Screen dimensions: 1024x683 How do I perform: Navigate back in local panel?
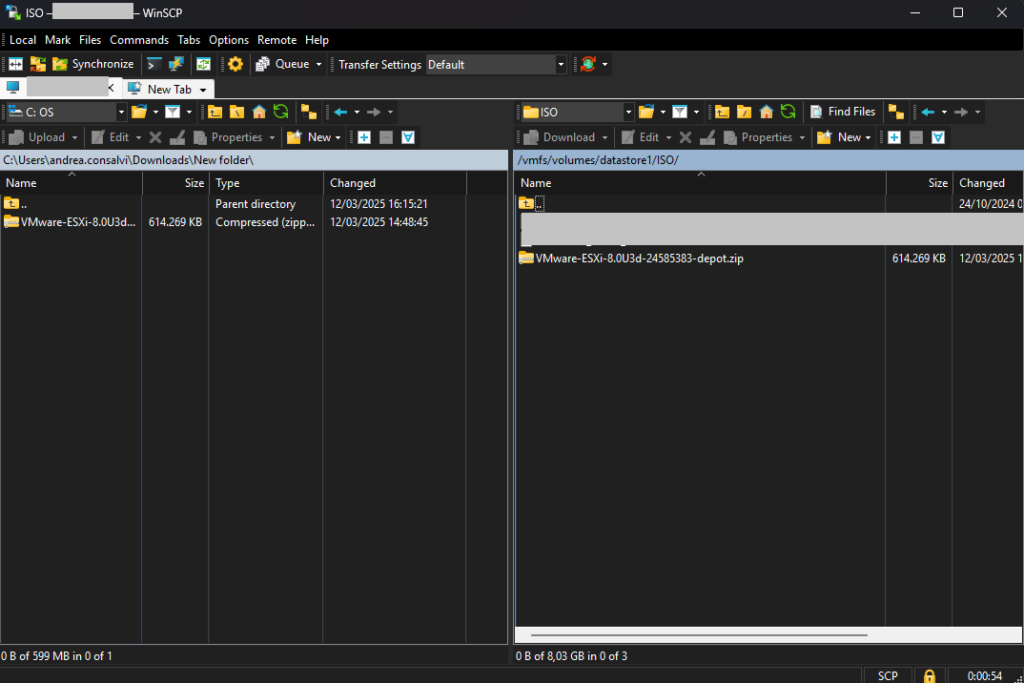[340, 112]
